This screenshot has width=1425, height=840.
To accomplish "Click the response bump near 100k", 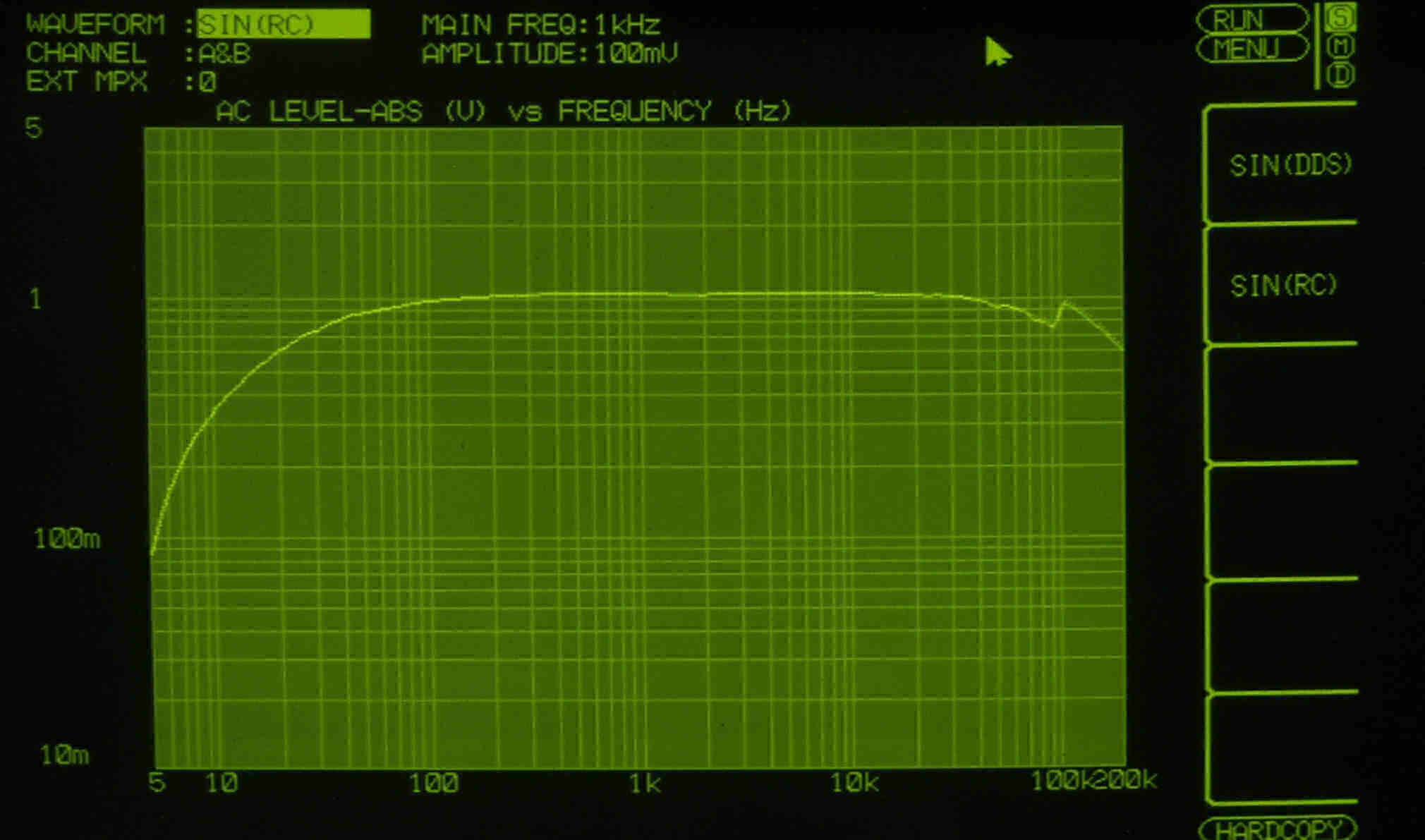I will (x=1065, y=304).
